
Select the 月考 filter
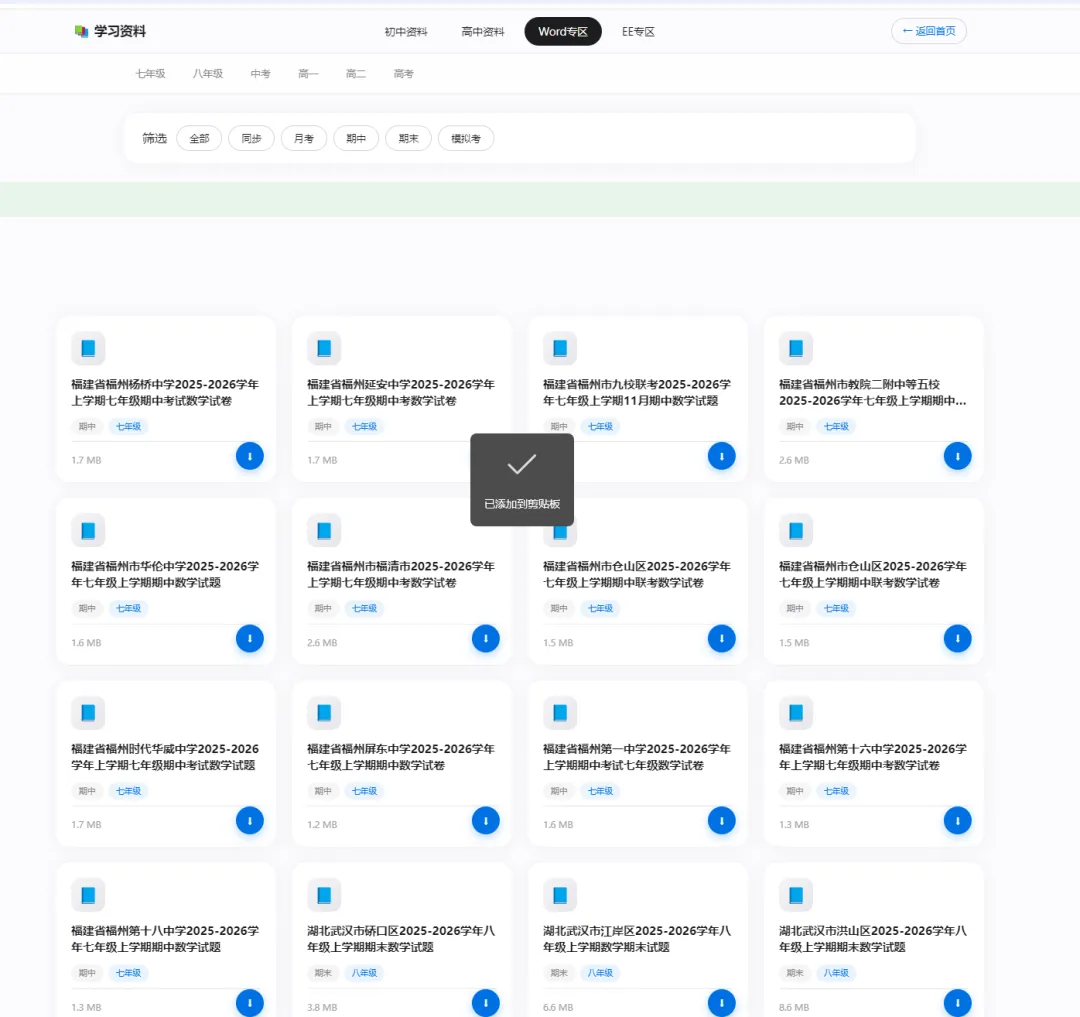tap(304, 138)
